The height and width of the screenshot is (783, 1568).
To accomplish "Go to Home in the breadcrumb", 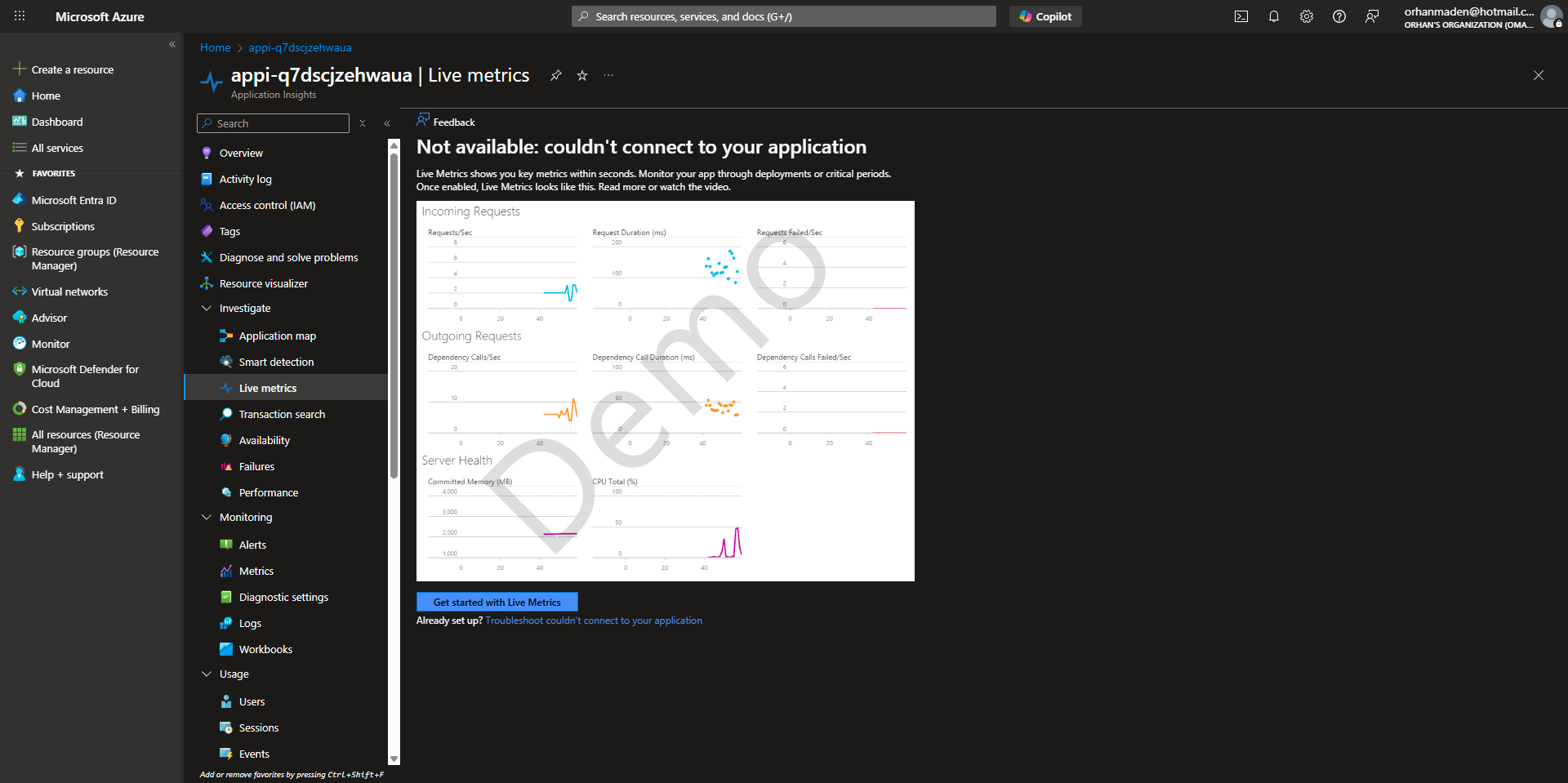I will click(x=215, y=48).
